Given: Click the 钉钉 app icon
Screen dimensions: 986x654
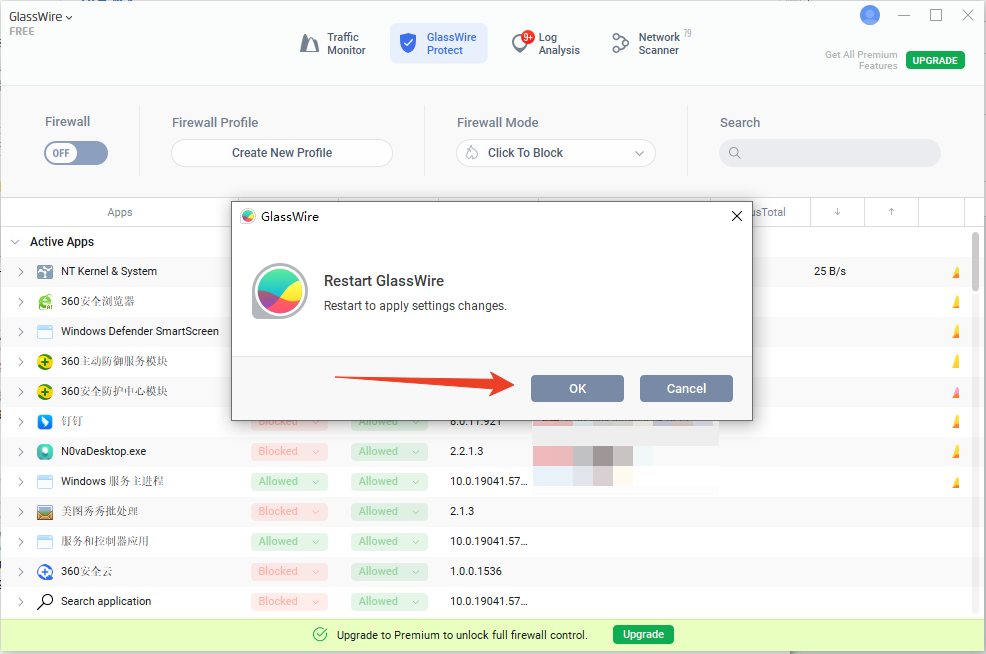Looking at the screenshot, I should (45, 421).
